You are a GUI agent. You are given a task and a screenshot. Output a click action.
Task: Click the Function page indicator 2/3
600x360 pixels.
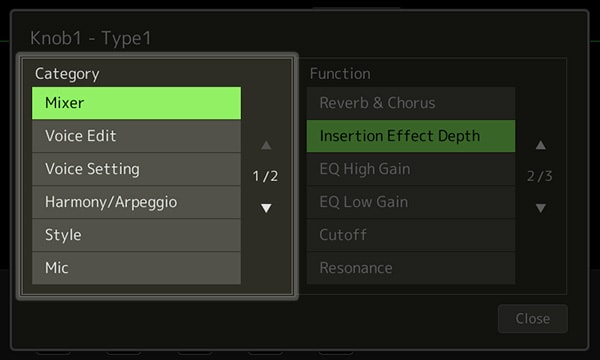(x=540, y=176)
